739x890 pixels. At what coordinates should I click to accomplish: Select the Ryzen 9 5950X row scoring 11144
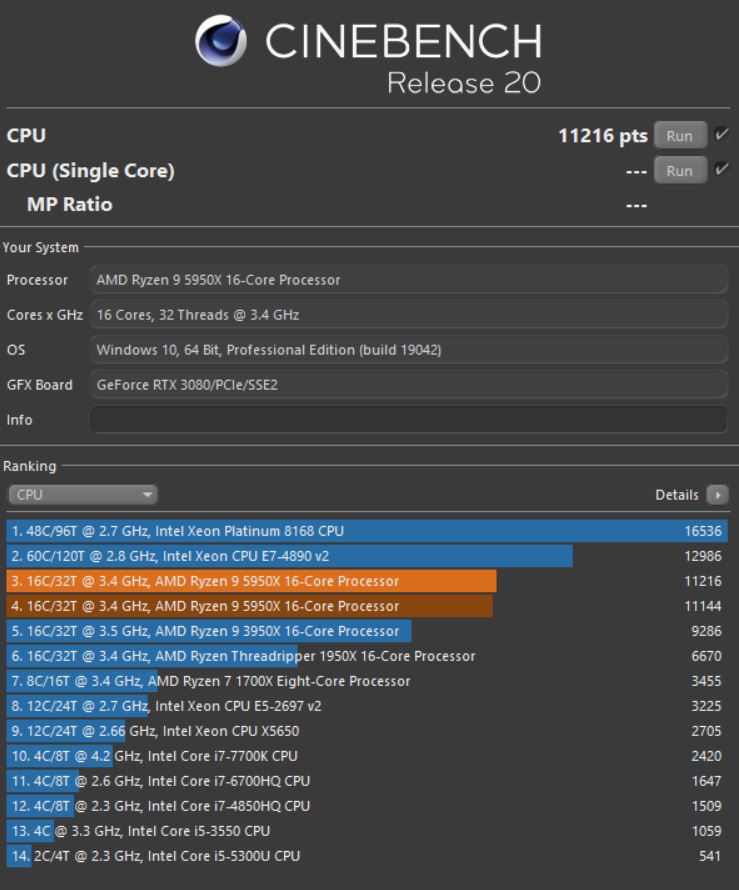(367, 606)
